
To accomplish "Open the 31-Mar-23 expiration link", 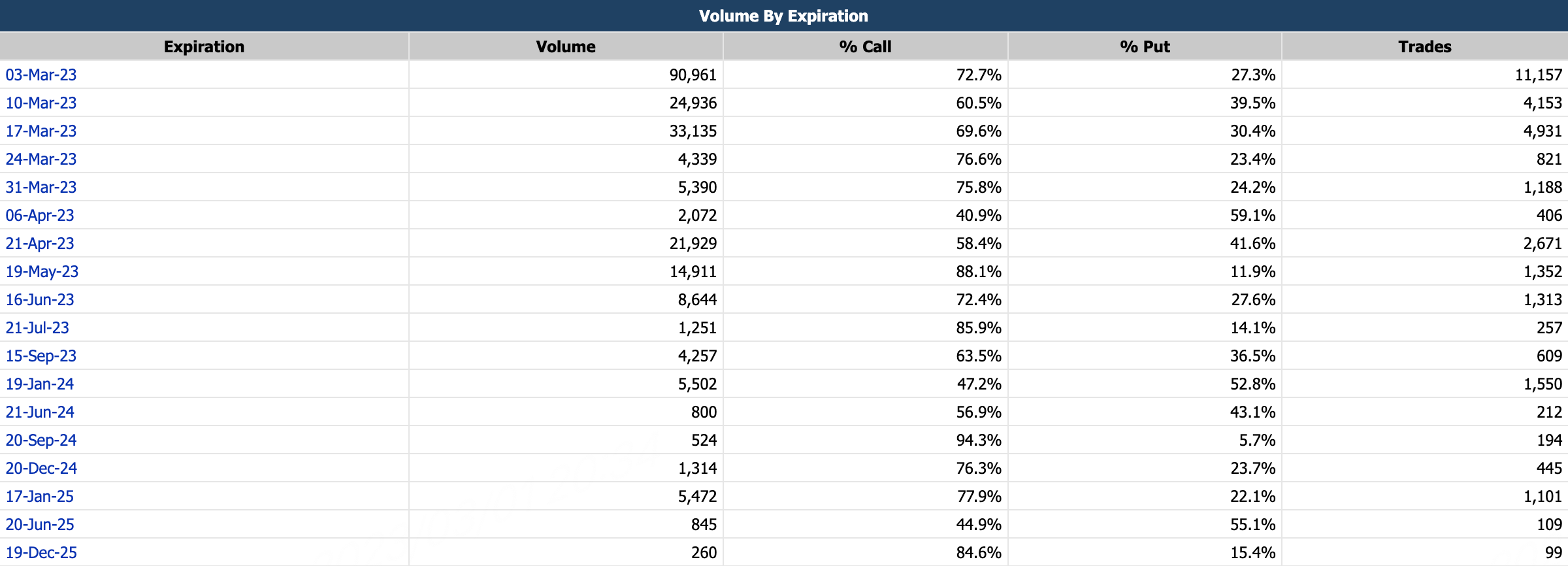I will (x=41, y=188).
